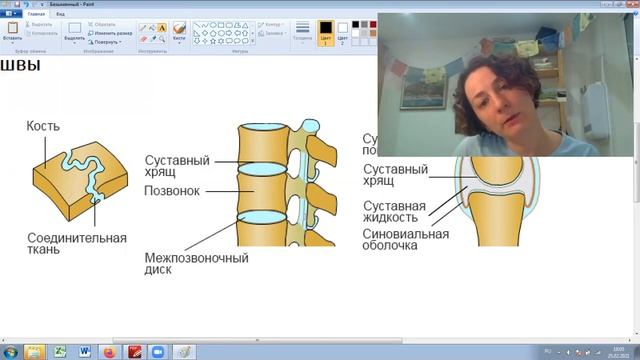Screen dimensions: 640x360
Task: Click the Вырезать cut button
Action: point(39,24)
